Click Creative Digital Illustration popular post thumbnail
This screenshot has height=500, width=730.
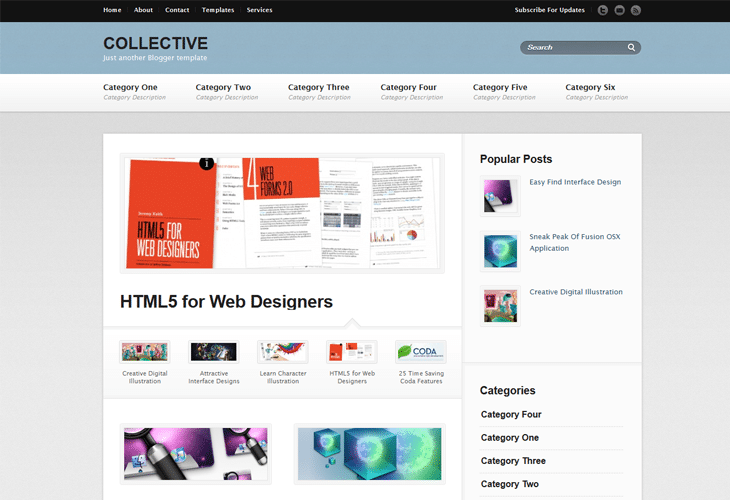point(500,306)
